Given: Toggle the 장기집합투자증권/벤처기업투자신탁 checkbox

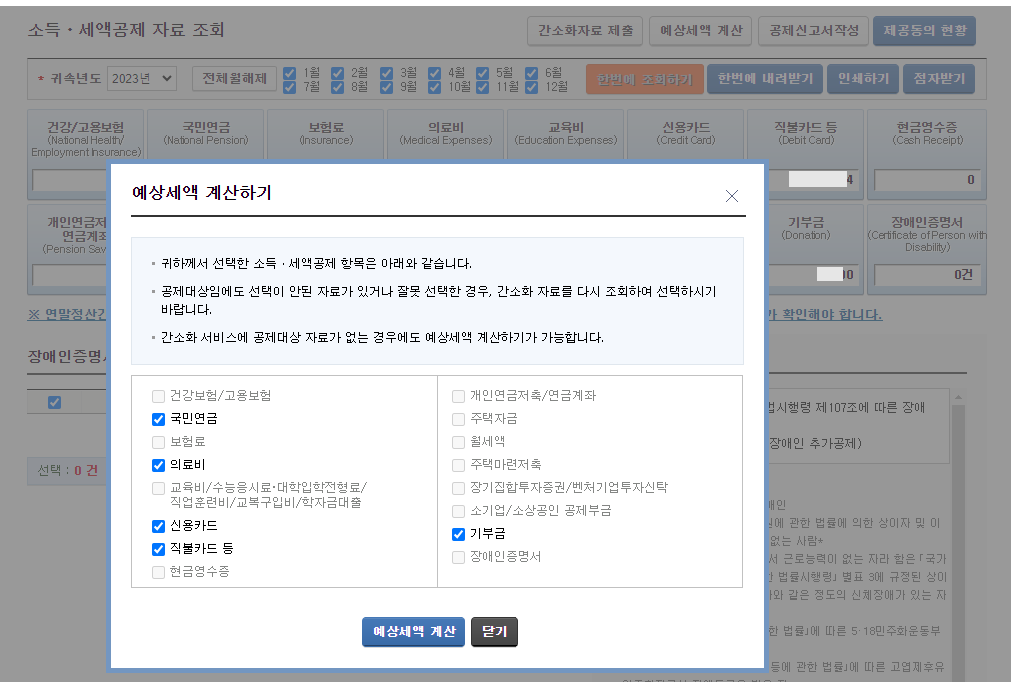Looking at the screenshot, I should (458, 488).
